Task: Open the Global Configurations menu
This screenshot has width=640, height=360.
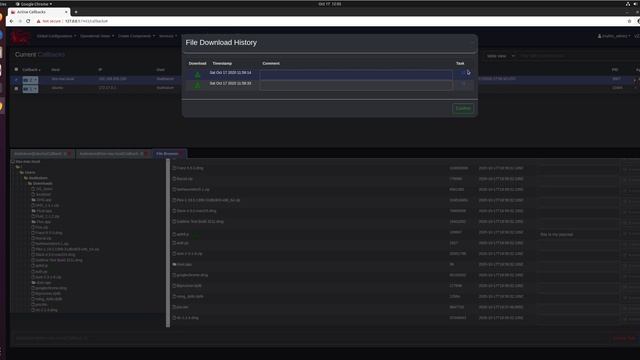Action: pyautogui.click(x=56, y=36)
